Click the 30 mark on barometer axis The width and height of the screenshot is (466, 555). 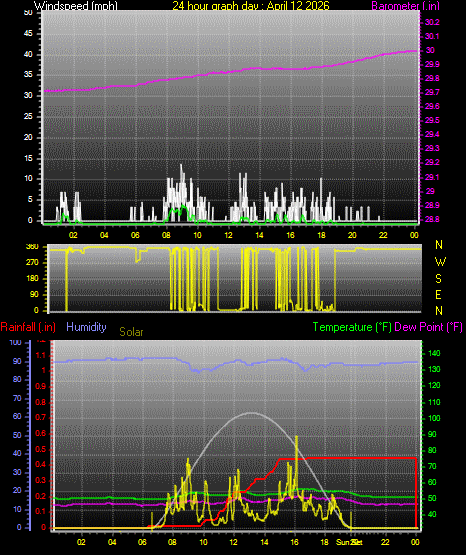(430, 50)
